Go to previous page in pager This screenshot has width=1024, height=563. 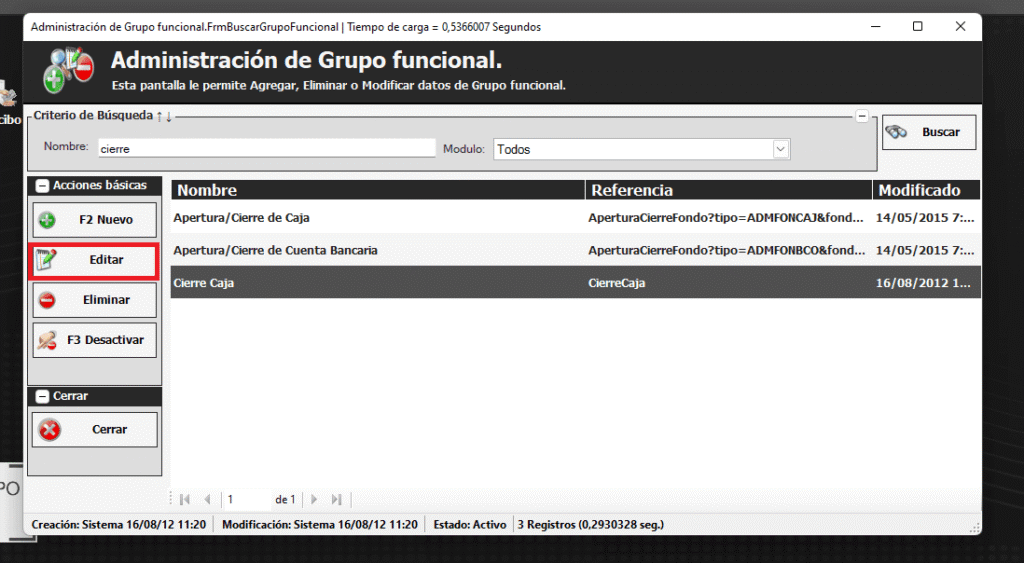(207, 499)
